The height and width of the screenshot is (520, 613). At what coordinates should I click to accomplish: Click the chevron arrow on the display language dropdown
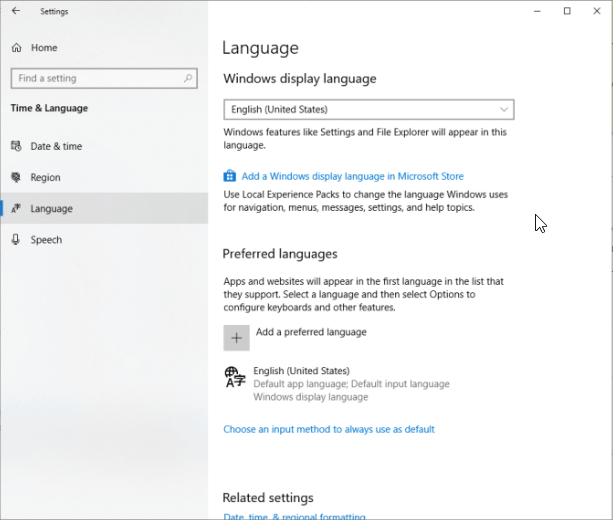[x=504, y=109]
